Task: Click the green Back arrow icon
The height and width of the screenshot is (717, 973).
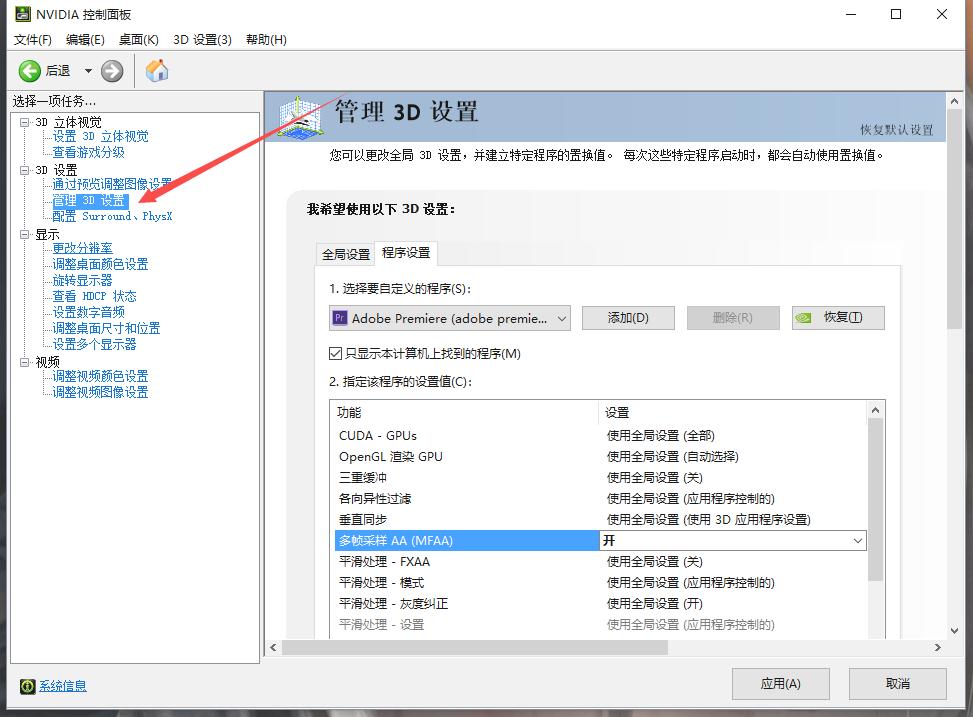Action: [x=29, y=71]
